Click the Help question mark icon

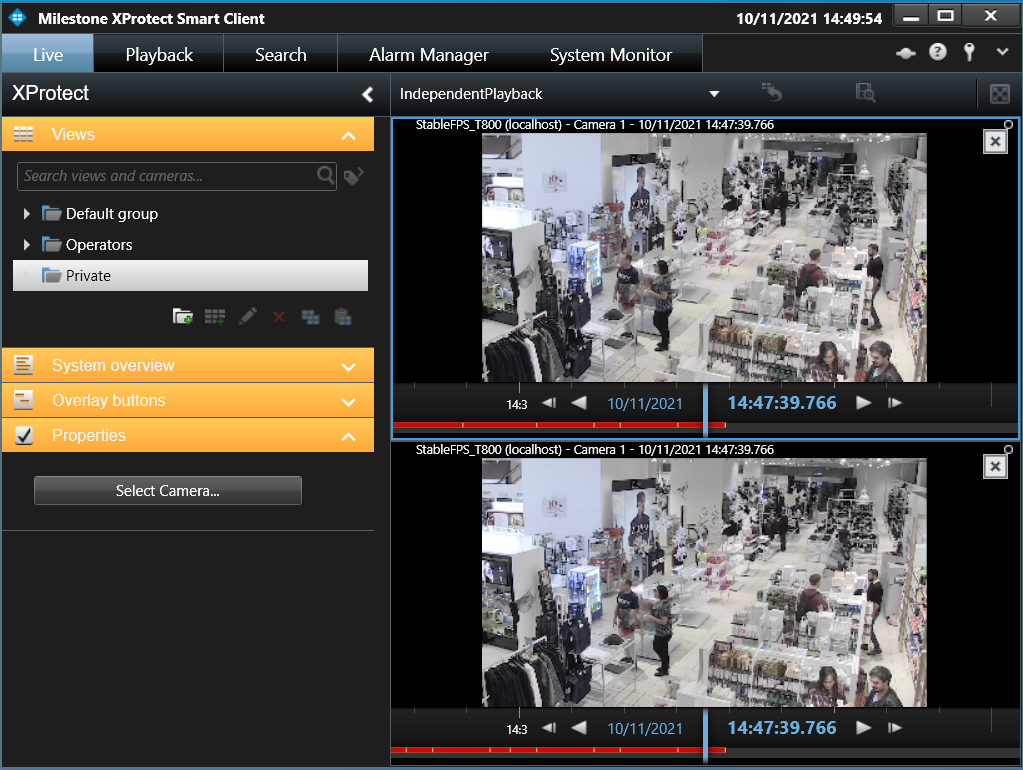tap(938, 52)
